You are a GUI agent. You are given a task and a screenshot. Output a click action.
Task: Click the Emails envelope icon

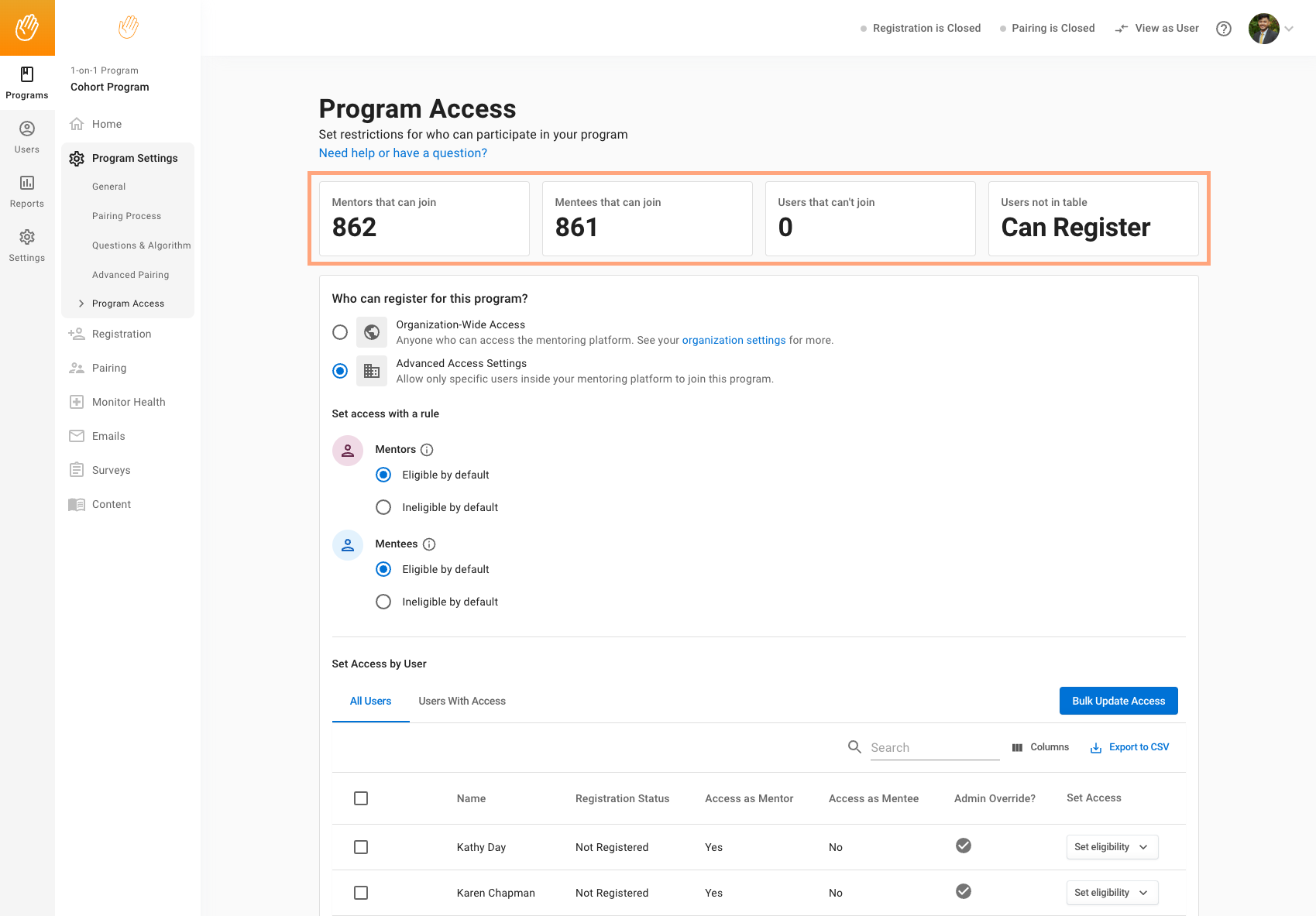(x=77, y=436)
